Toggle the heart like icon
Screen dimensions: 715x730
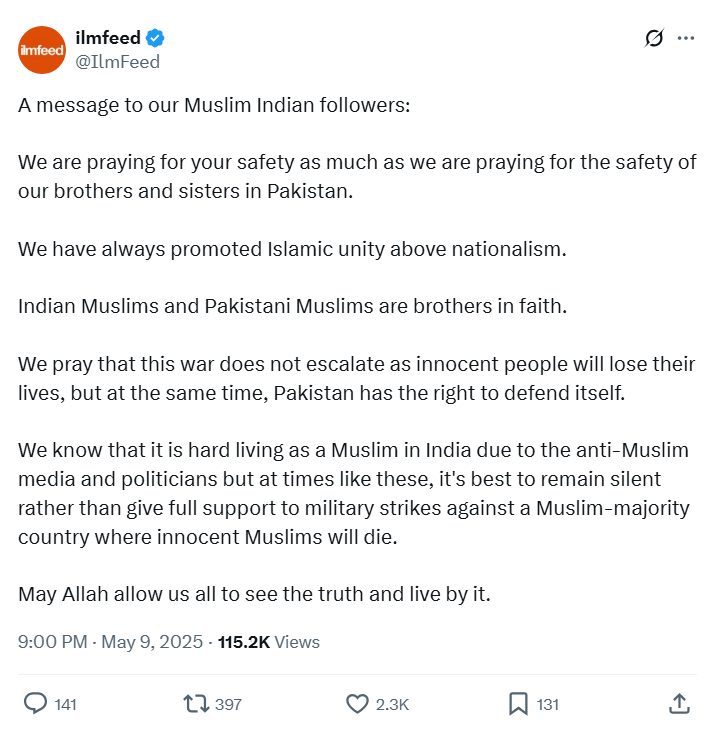pyautogui.click(x=357, y=704)
